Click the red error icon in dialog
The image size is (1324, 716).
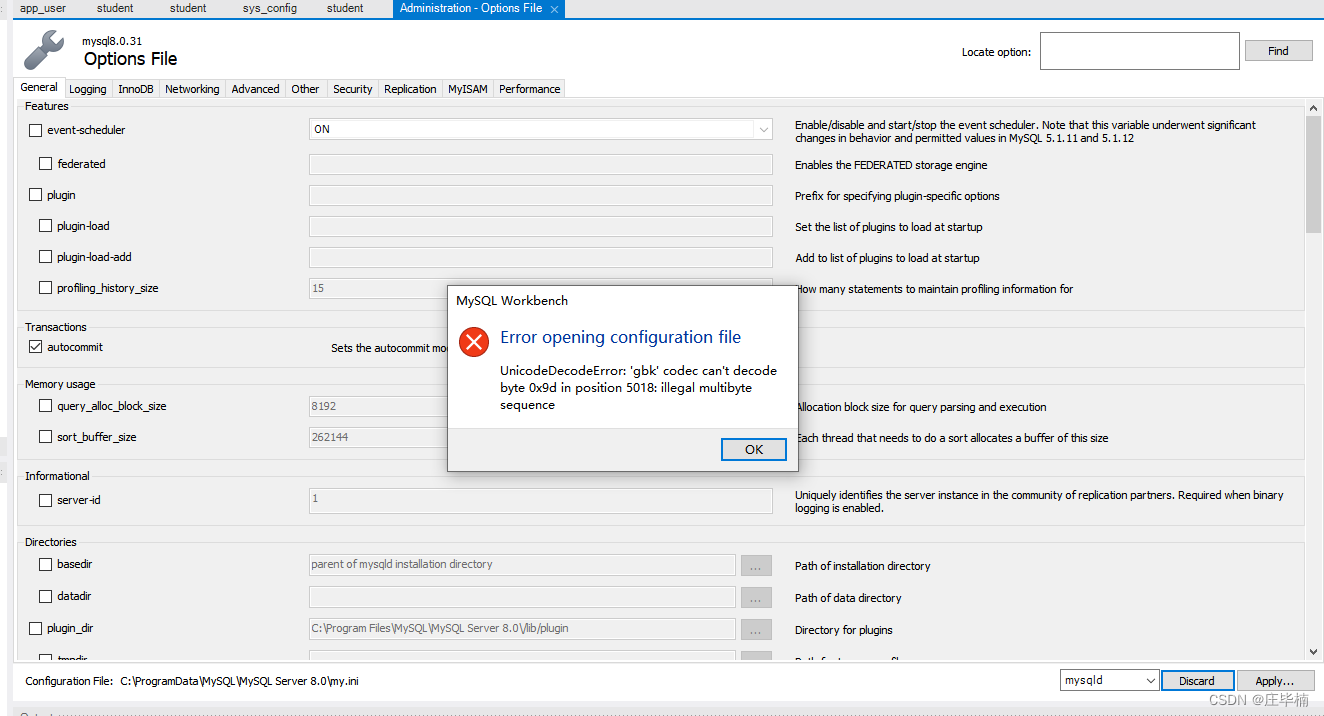(x=474, y=342)
